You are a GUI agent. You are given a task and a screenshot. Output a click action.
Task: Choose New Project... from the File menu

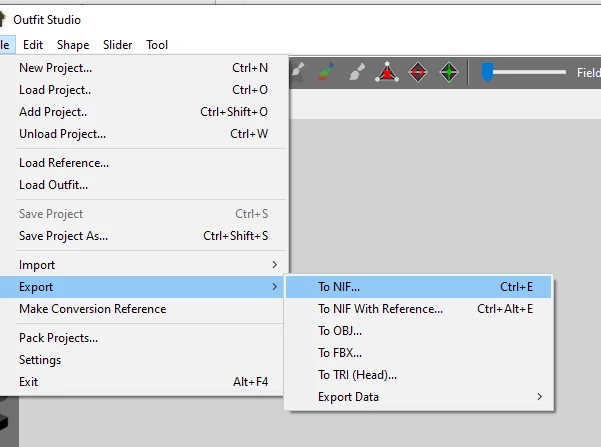143,68
